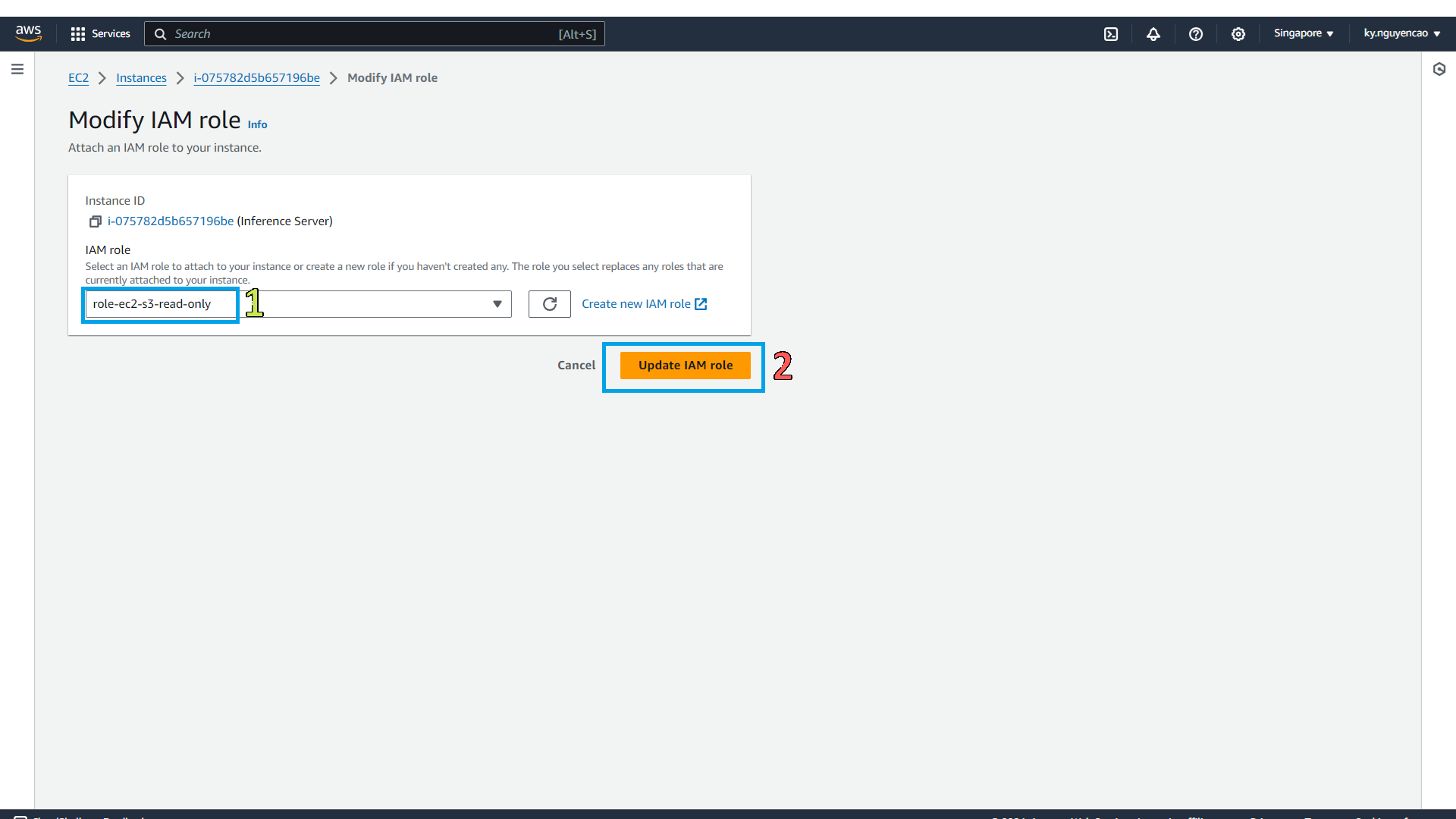The width and height of the screenshot is (1456, 819).
Task: Click the Update IAM role button
Action: 686,364
